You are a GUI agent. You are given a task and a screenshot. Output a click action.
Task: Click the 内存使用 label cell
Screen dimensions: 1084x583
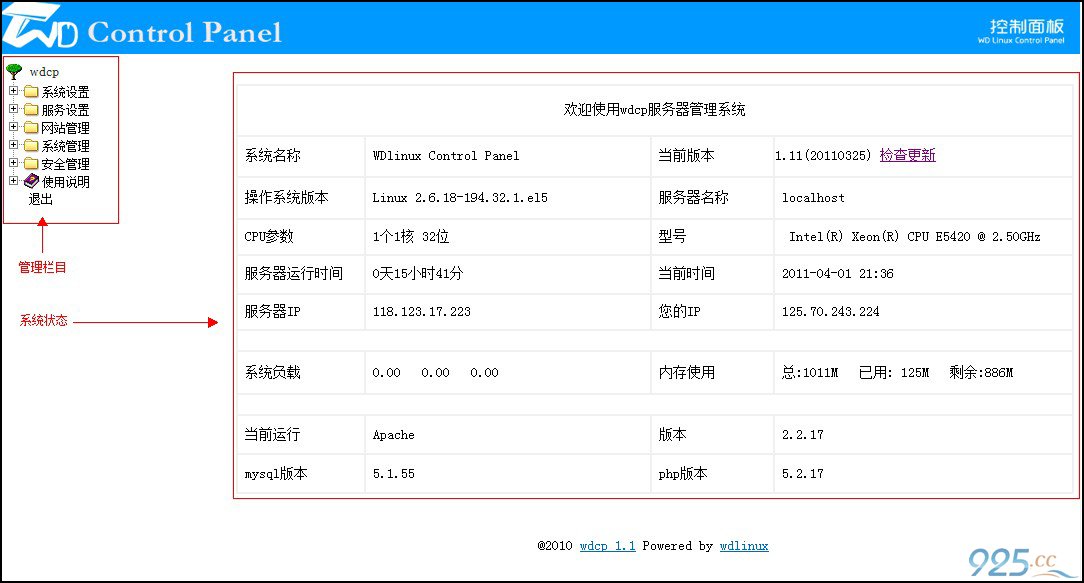711,372
